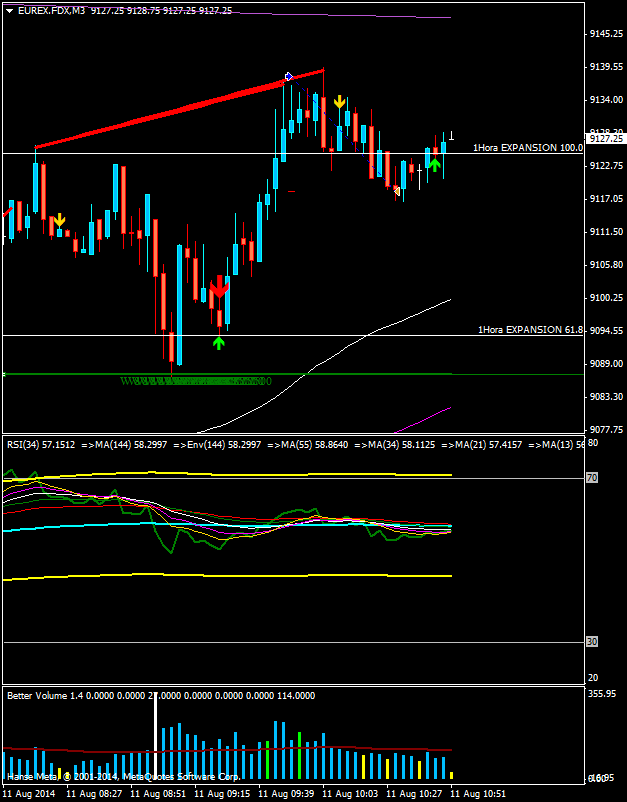Select green up arrow below the lowest candle
This screenshot has height=802, width=627.
[219, 343]
